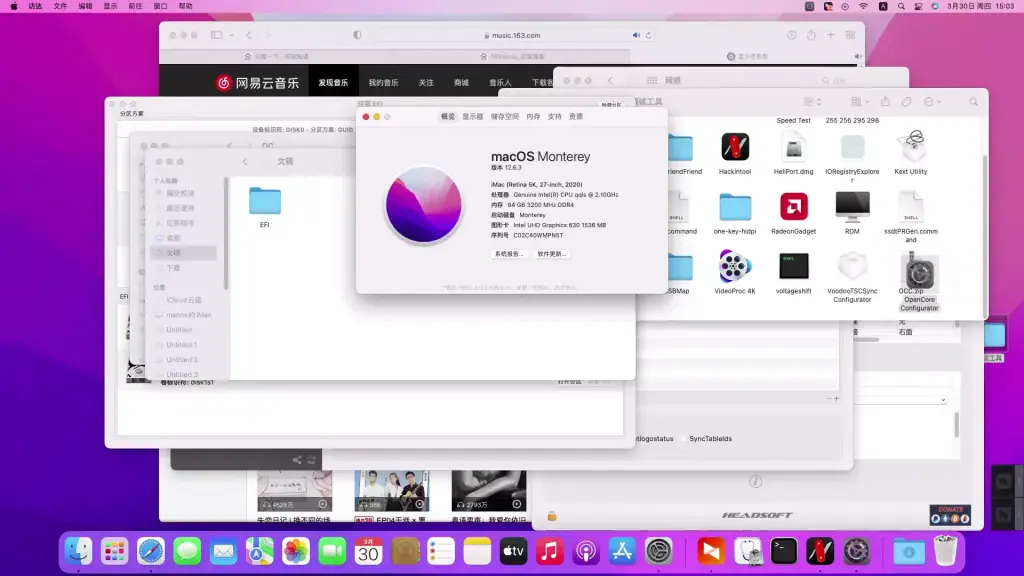Open the 文件 menu in the menu bar
The height and width of the screenshot is (576, 1024).
point(60,6)
